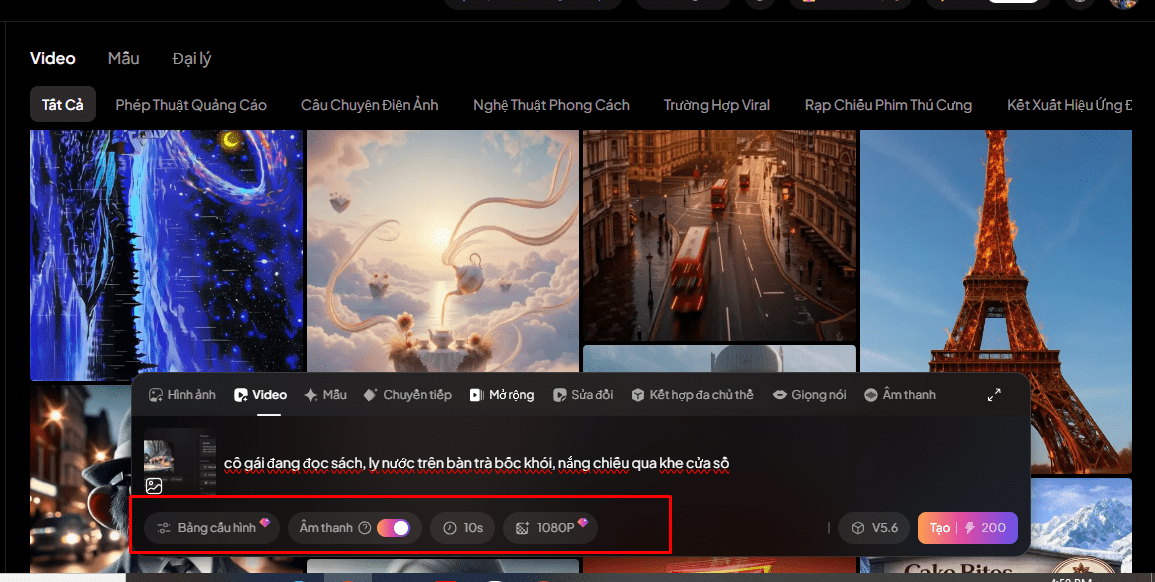Click the image icon under uploaded thumbnail
Image resolution: width=1155 pixels, height=582 pixels.
tap(154, 486)
